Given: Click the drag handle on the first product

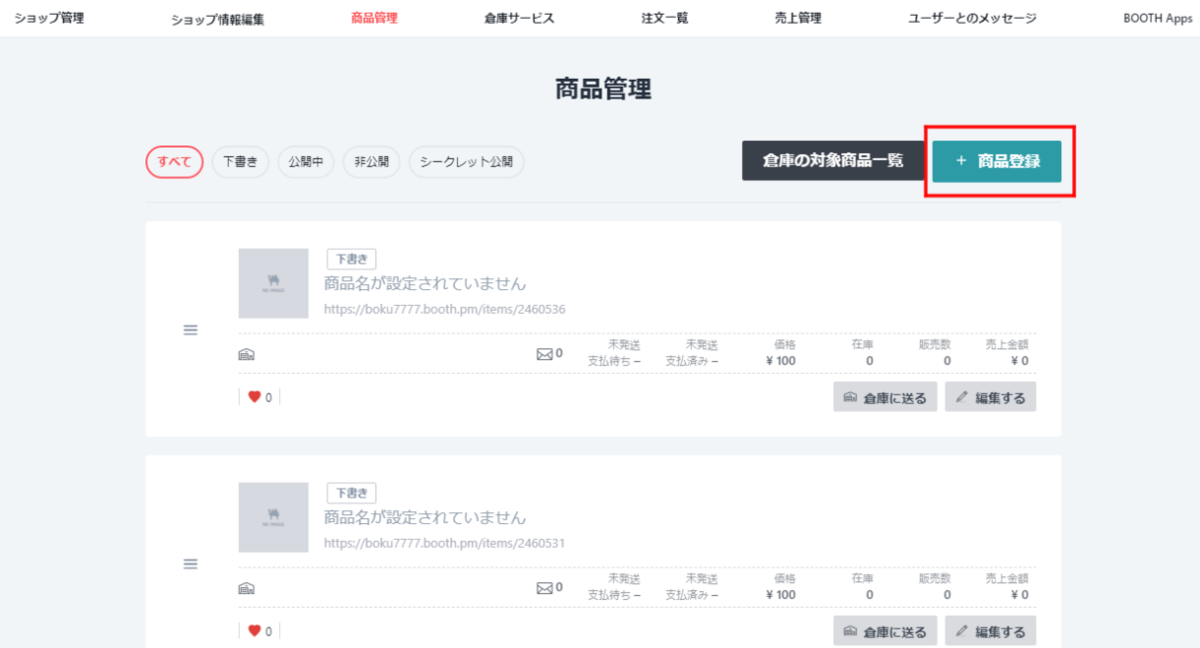Looking at the screenshot, I should pyautogui.click(x=190, y=330).
